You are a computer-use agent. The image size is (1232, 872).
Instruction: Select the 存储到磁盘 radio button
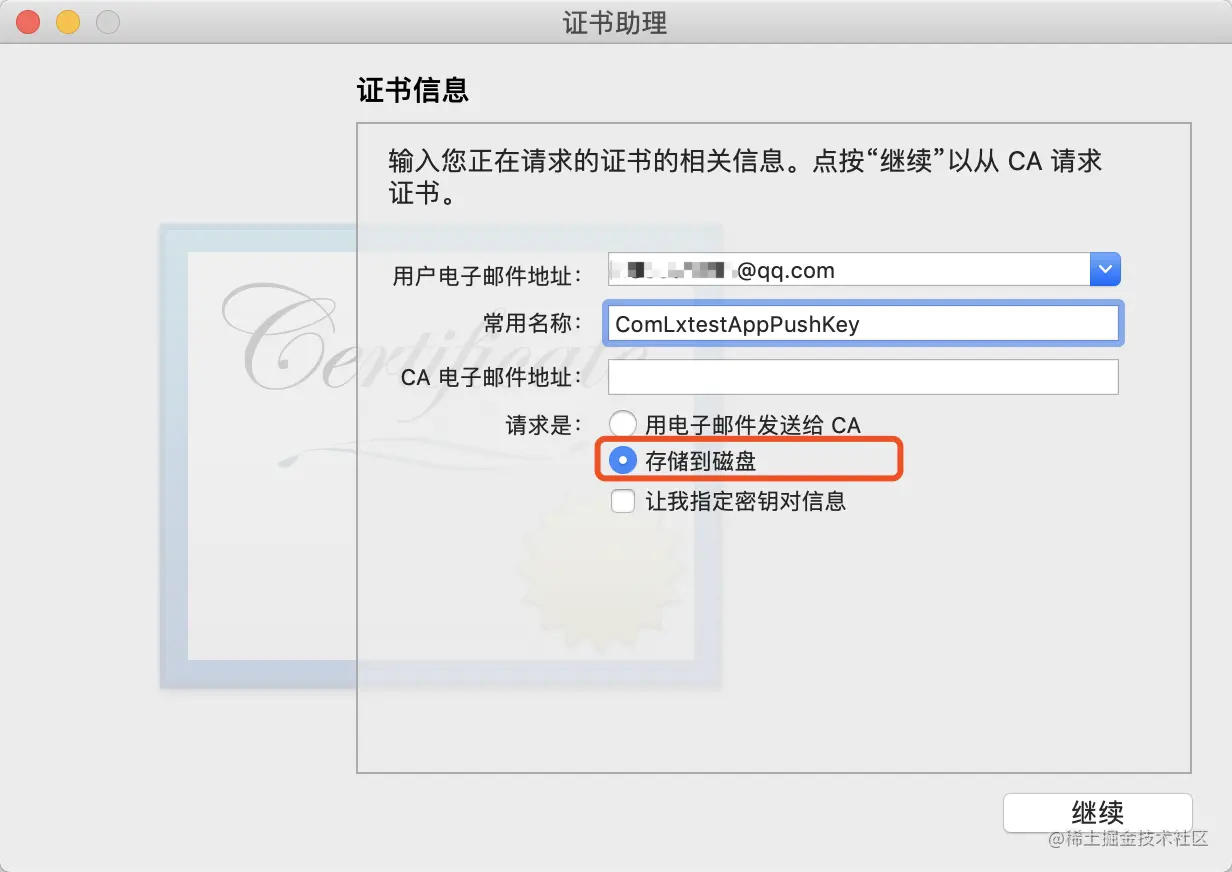click(x=623, y=461)
